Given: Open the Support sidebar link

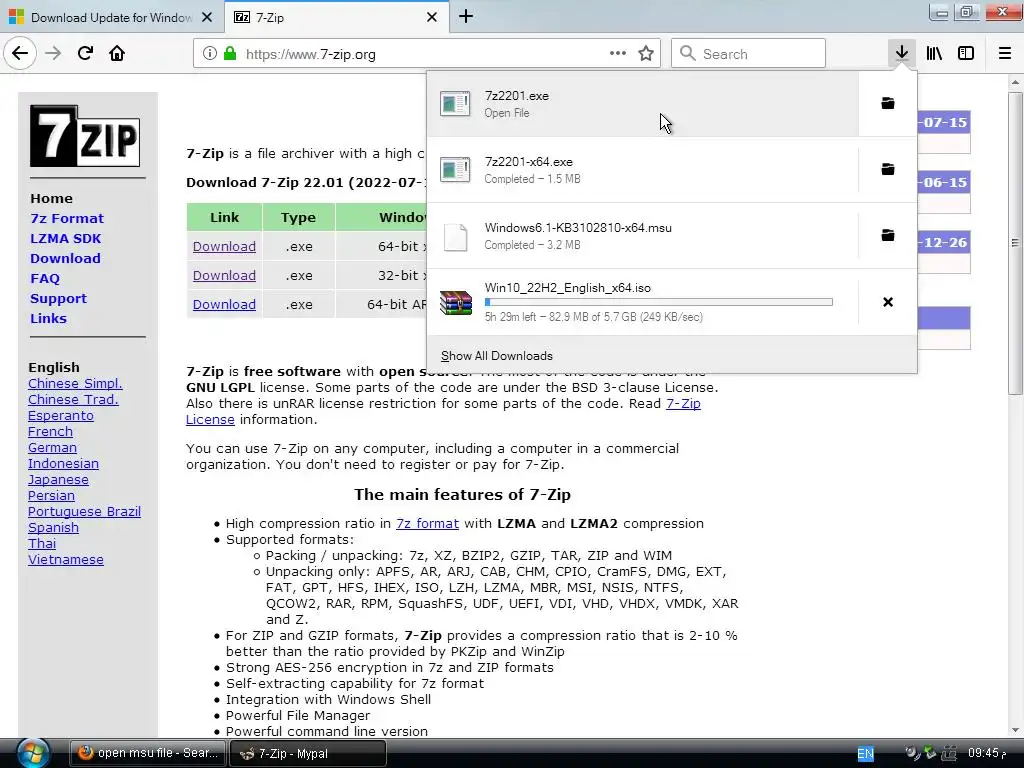Looking at the screenshot, I should coord(58,298).
